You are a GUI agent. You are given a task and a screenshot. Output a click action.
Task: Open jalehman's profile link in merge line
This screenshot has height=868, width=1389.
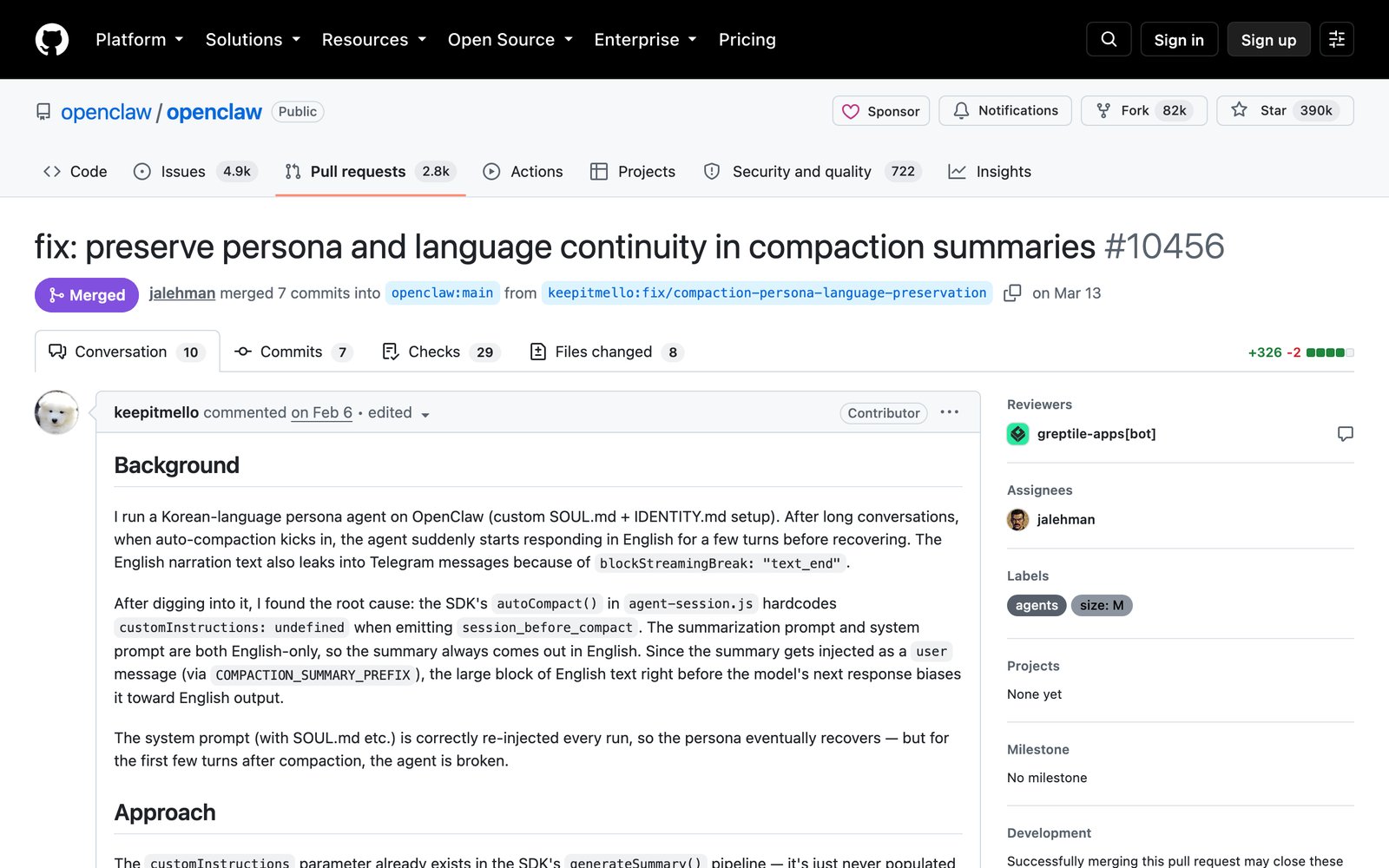(x=182, y=293)
